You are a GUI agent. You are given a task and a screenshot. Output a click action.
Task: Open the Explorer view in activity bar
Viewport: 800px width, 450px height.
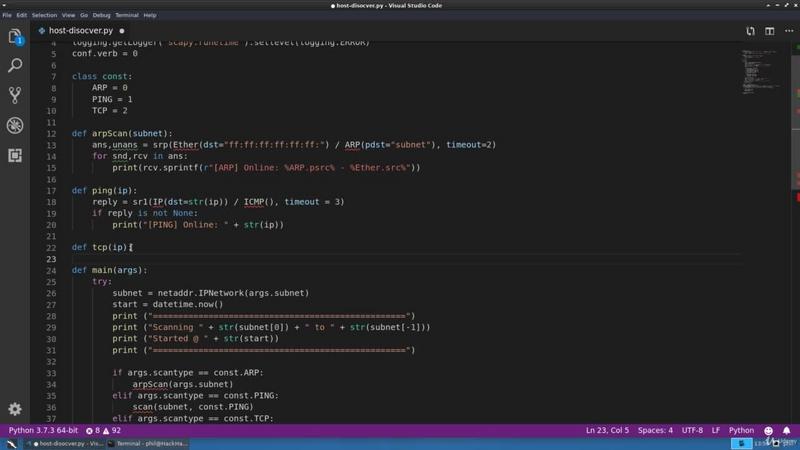[15, 37]
